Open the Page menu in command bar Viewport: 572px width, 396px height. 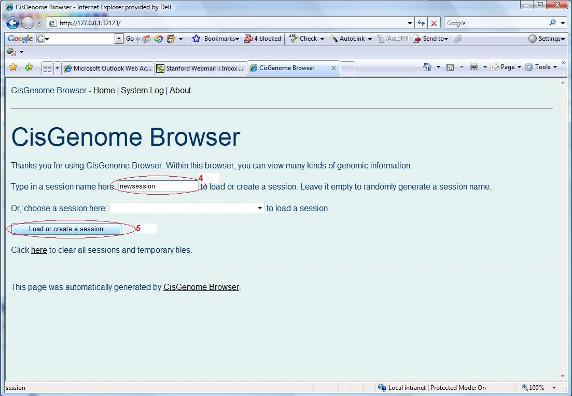coord(507,67)
